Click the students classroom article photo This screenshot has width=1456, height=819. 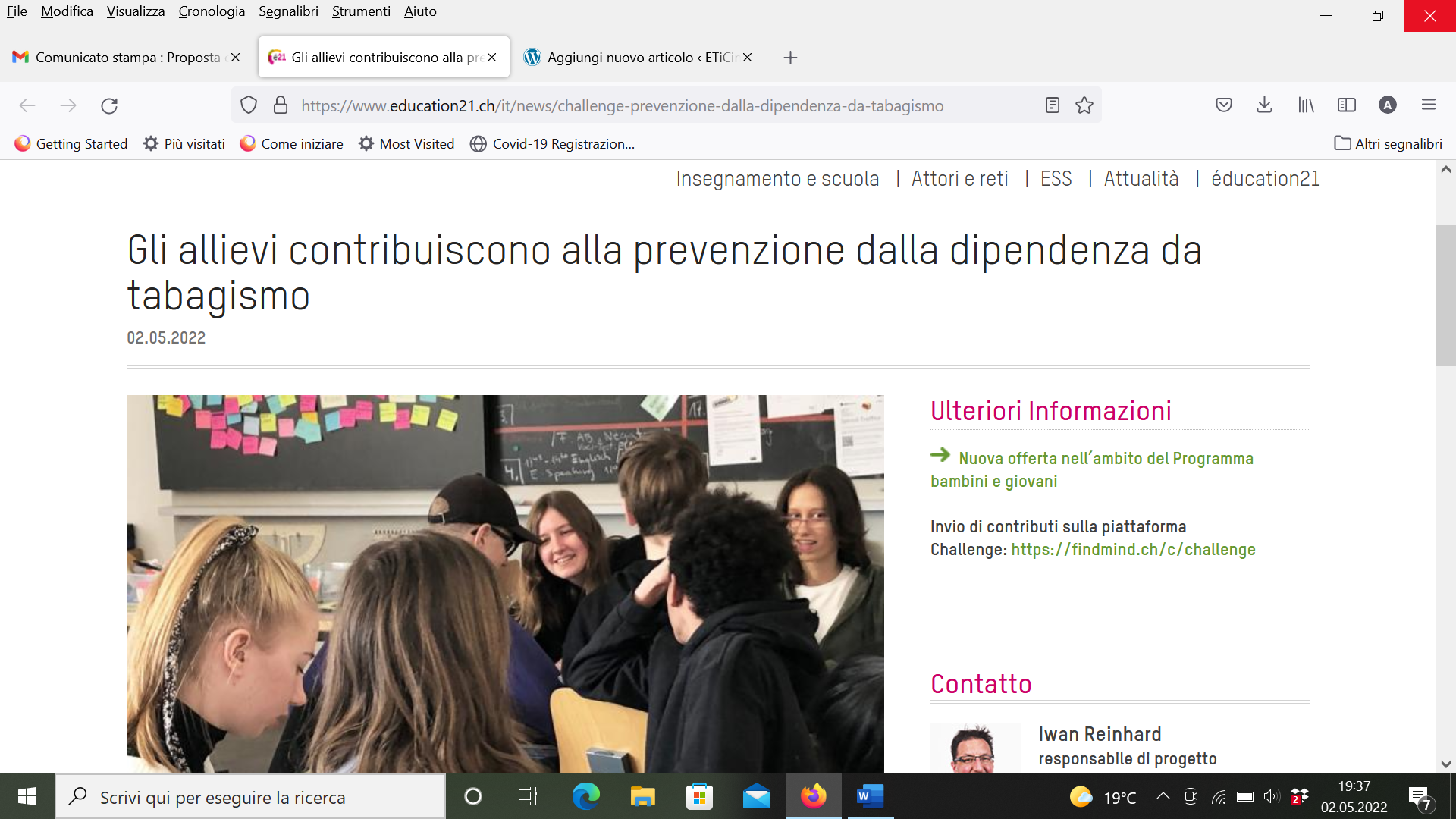[x=505, y=584]
